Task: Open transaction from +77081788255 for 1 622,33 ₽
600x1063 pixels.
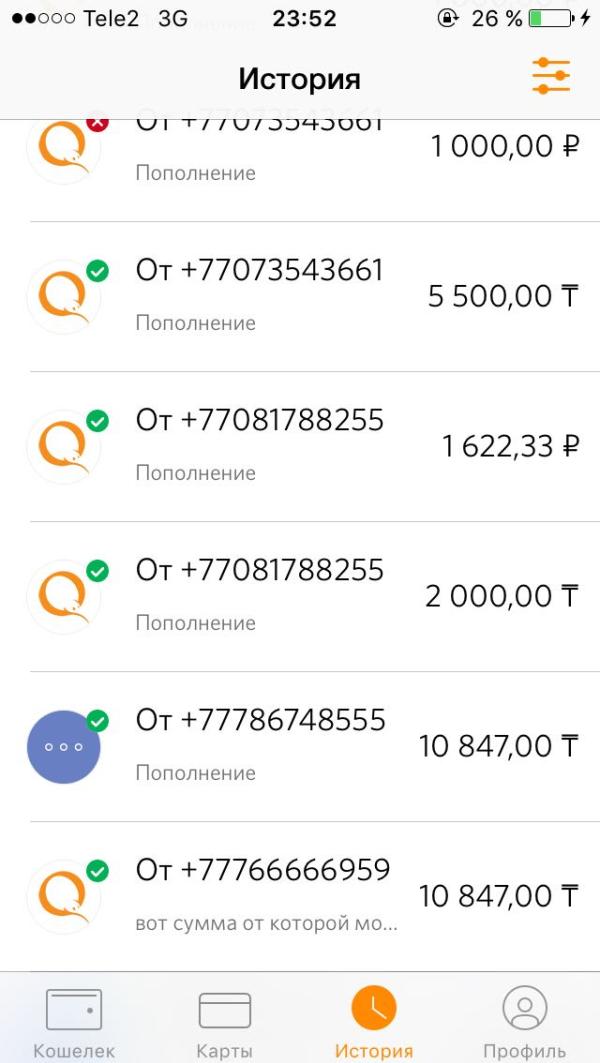Action: point(315,447)
